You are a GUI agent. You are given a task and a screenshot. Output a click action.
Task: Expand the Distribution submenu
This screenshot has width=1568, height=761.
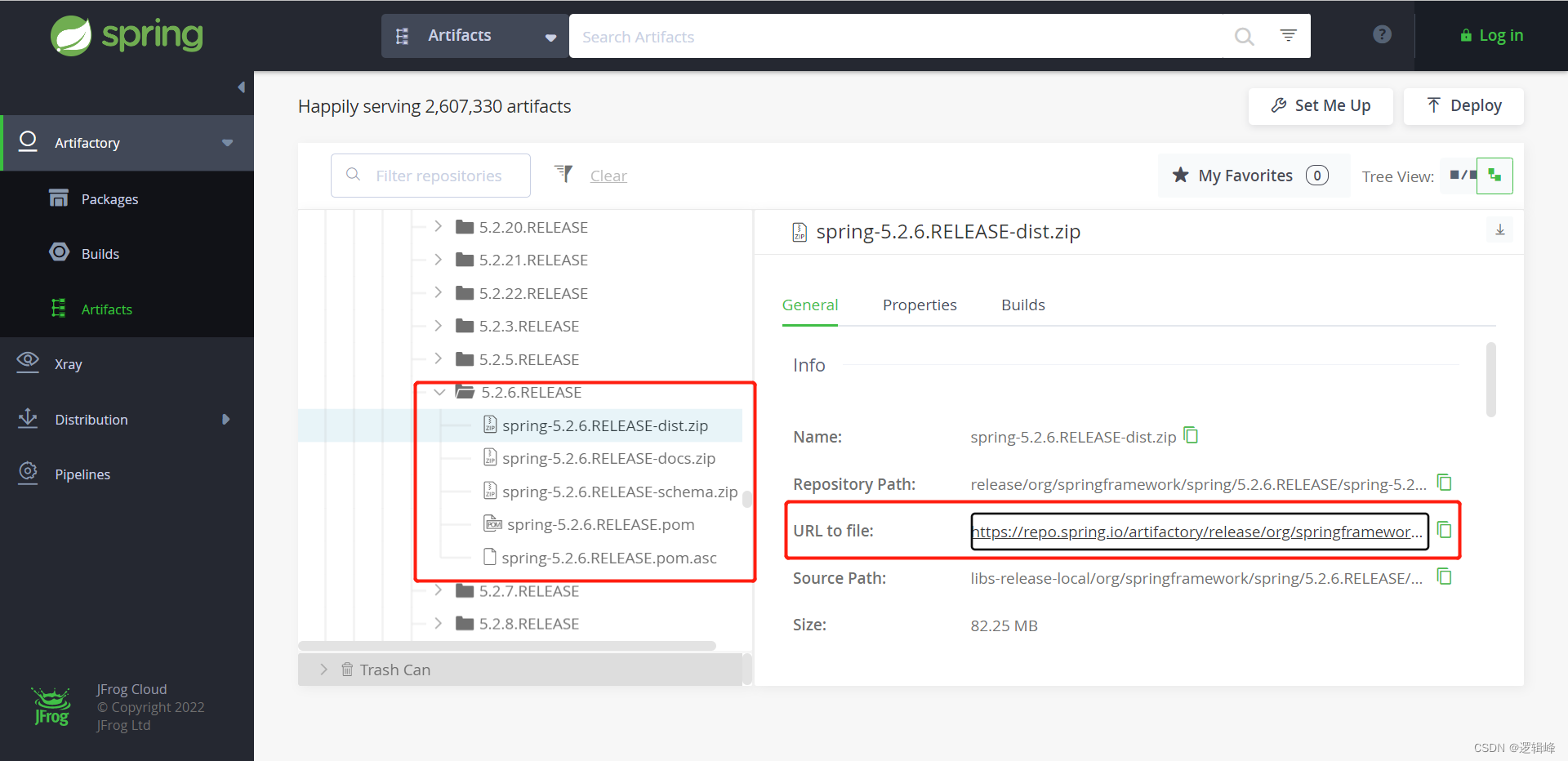tap(226, 420)
